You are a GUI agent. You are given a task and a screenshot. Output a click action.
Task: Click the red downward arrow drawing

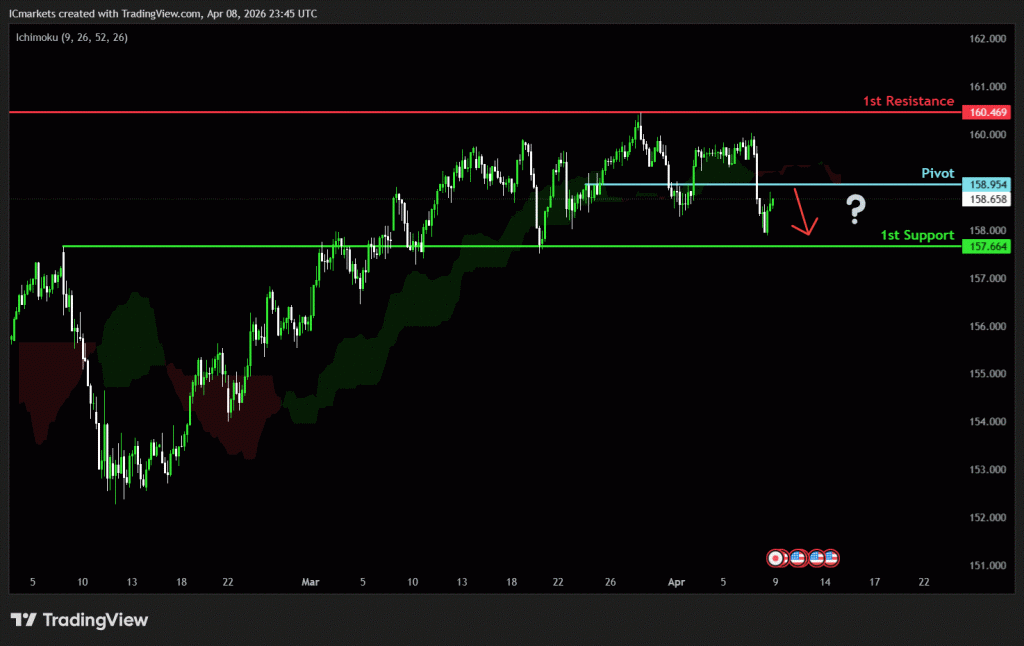pyautogui.click(x=802, y=214)
